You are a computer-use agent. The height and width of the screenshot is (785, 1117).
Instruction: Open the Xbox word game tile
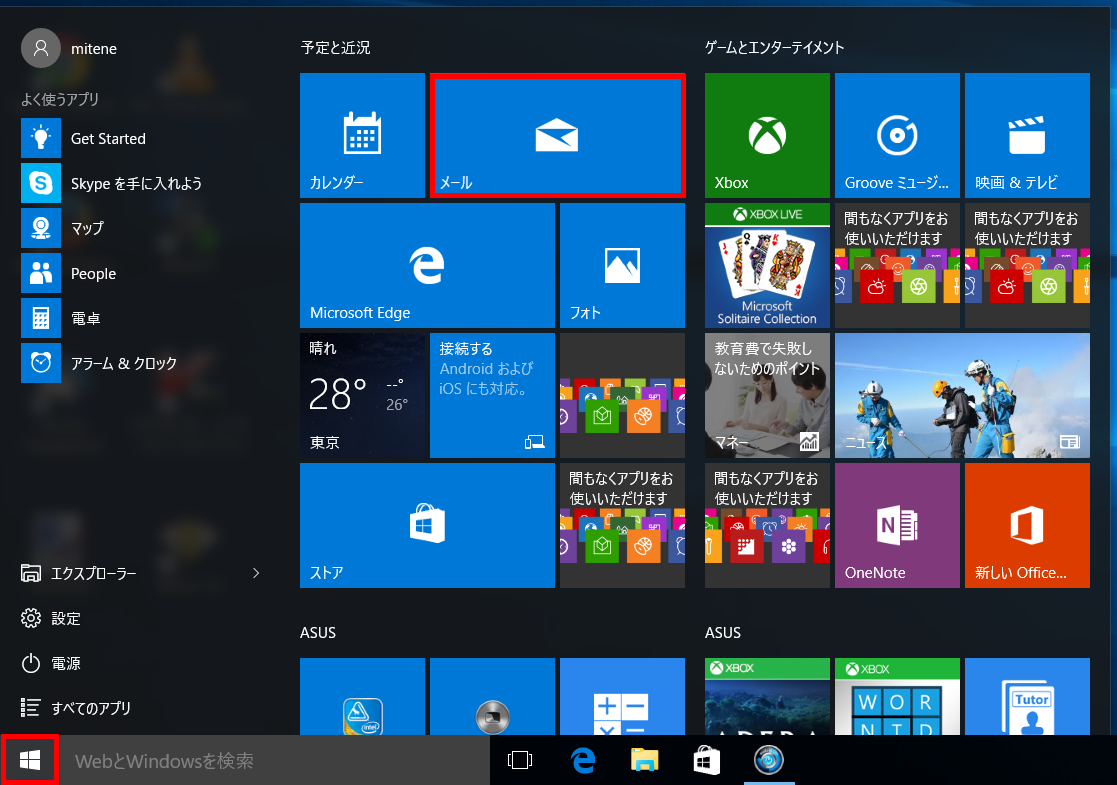[897, 697]
